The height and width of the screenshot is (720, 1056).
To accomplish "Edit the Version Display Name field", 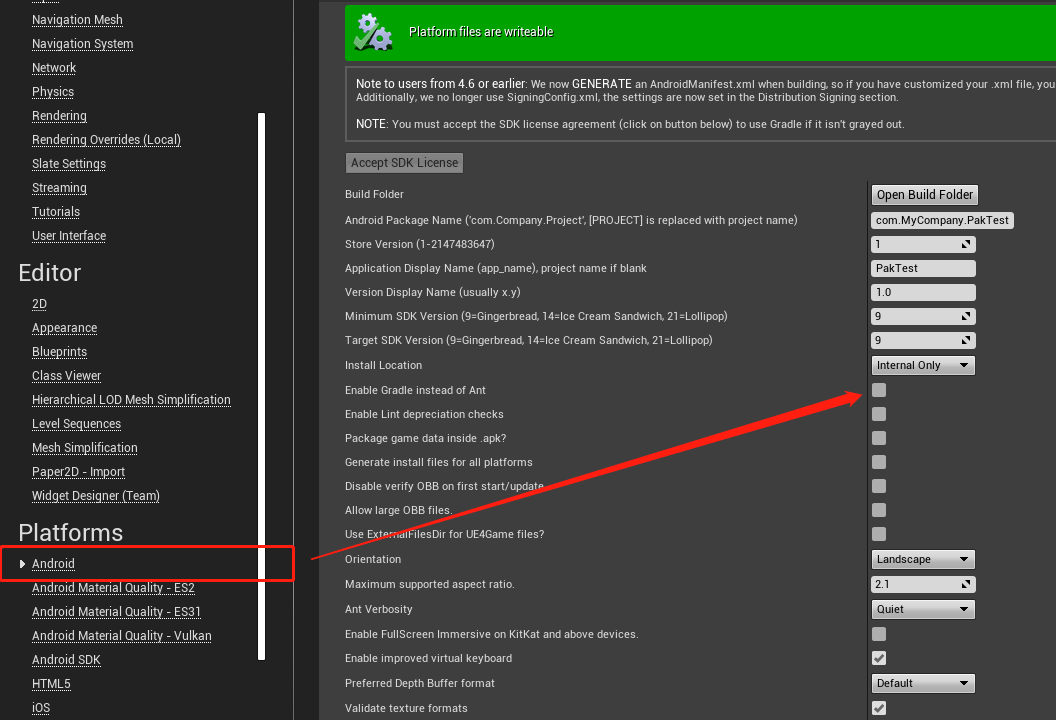I will point(923,292).
